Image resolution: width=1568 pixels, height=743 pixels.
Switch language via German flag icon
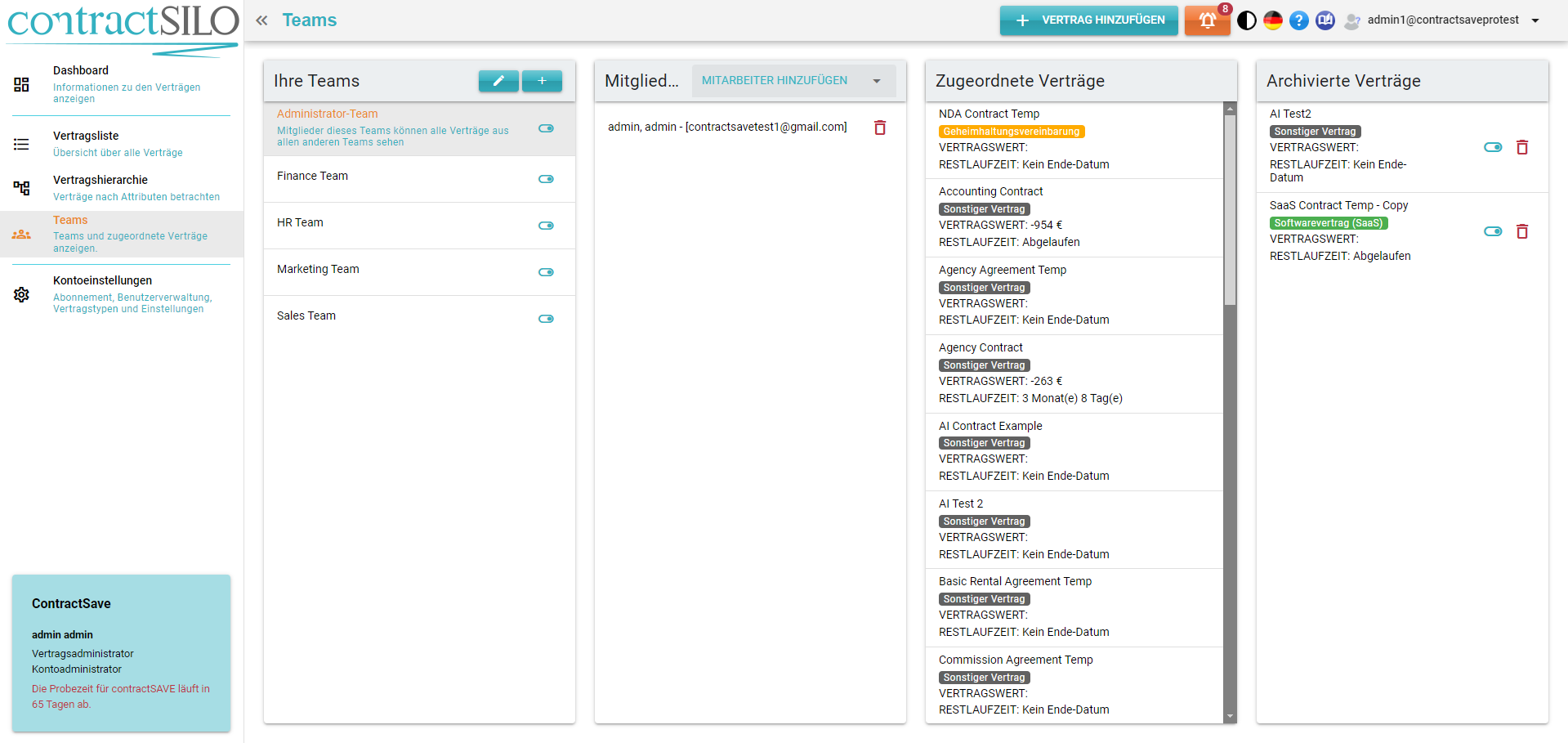[x=1273, y=20]
